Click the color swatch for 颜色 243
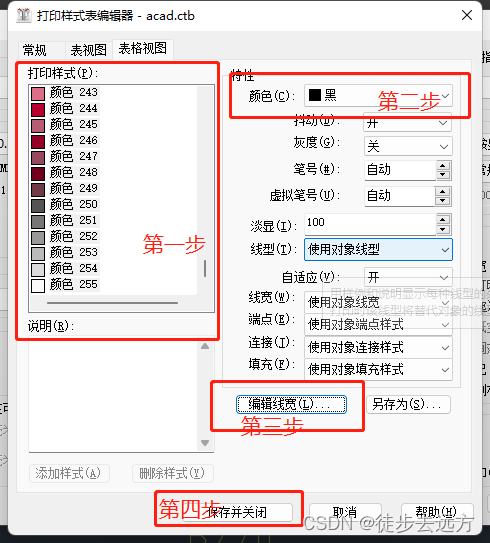The image size is (490, 543). [38, 94]
